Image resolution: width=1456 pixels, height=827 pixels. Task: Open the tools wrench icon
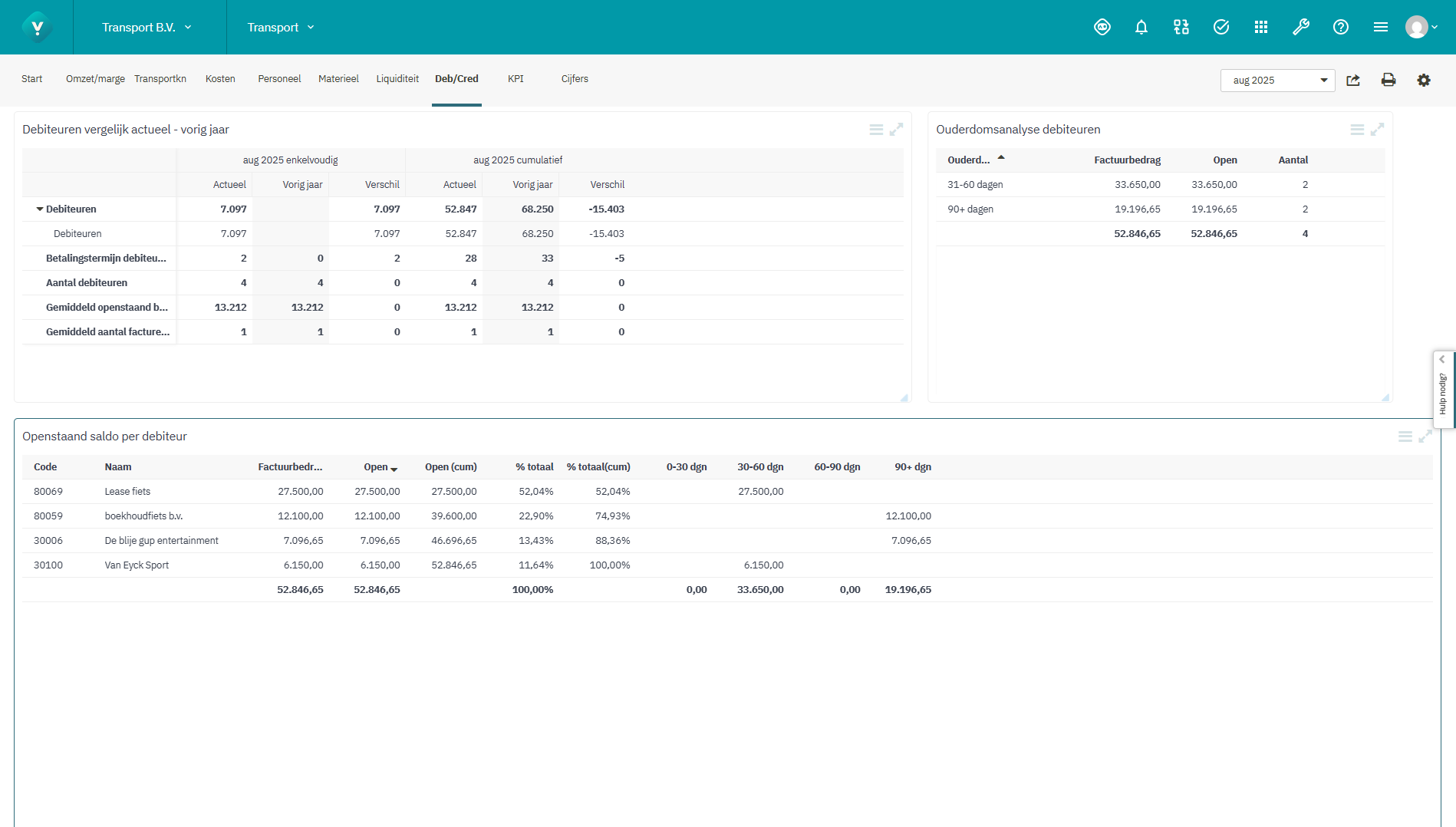[1301, 27]
